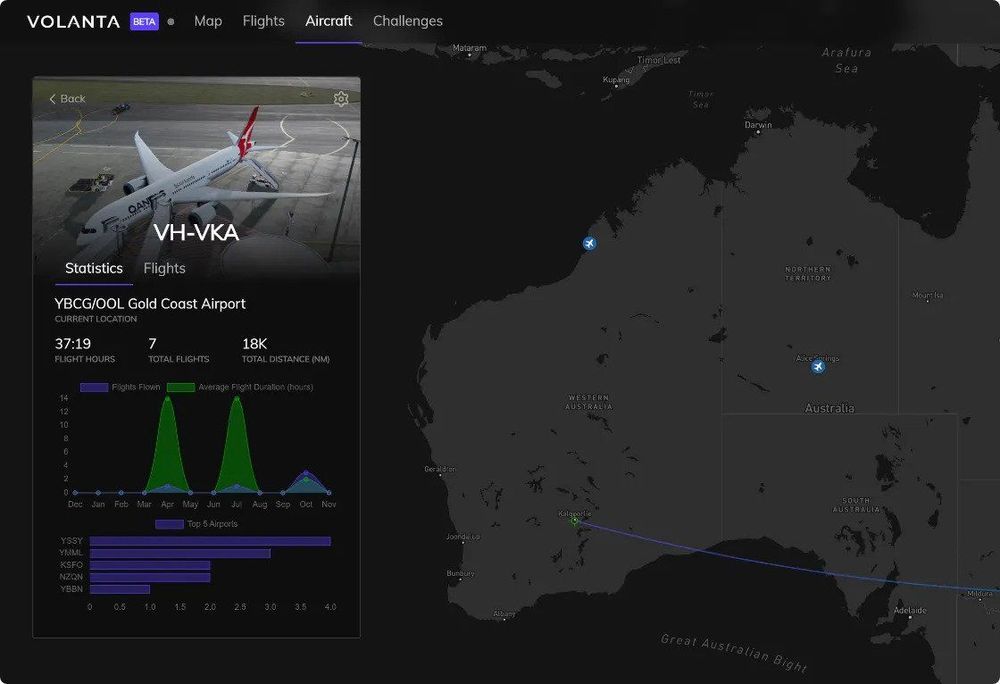Select the aircraft marker near Alice Springs
The height and width of the screenshot is (684, 1000).
(818, 366)
